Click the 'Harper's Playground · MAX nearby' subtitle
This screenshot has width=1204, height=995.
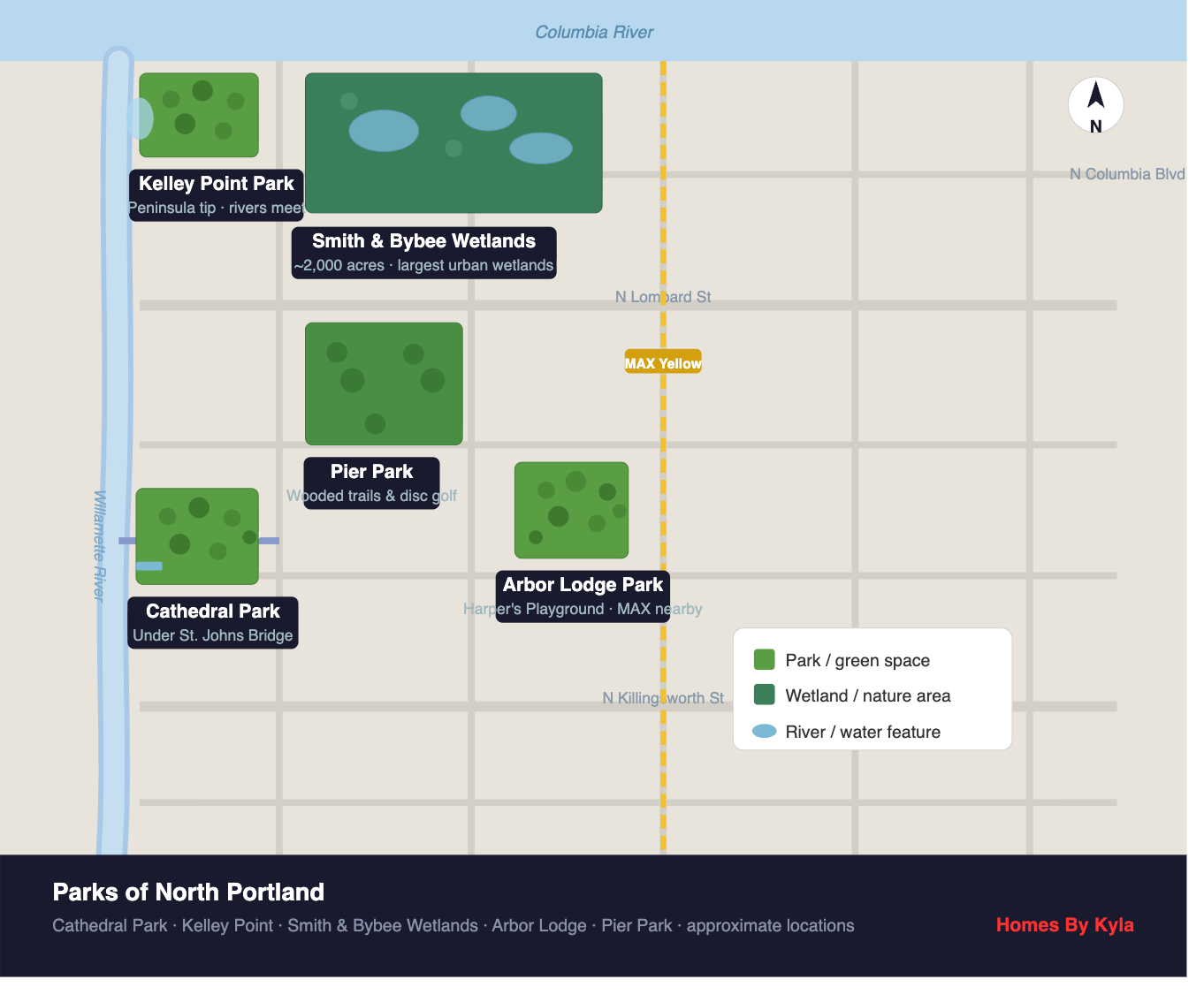coord(583,609)
